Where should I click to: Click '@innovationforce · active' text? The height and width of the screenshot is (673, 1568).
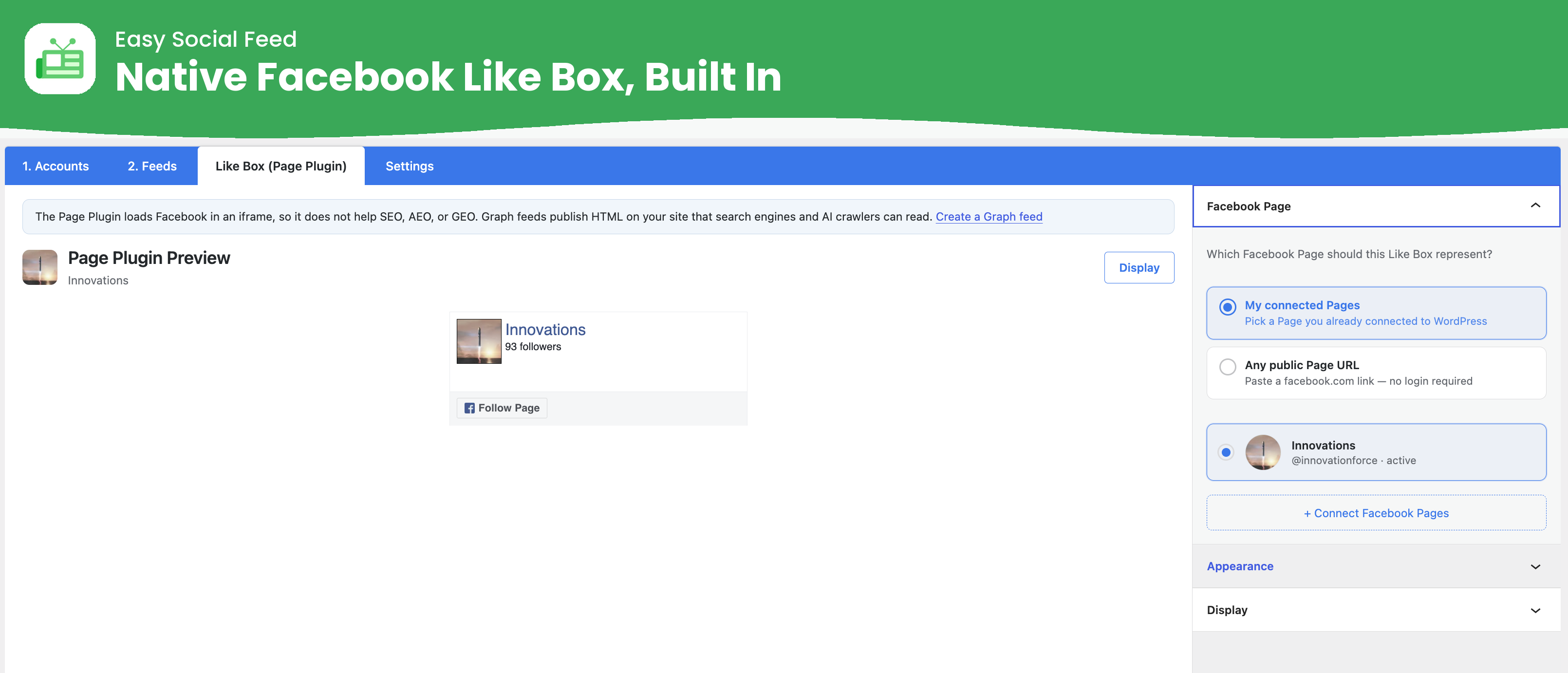pos(1353,461)
